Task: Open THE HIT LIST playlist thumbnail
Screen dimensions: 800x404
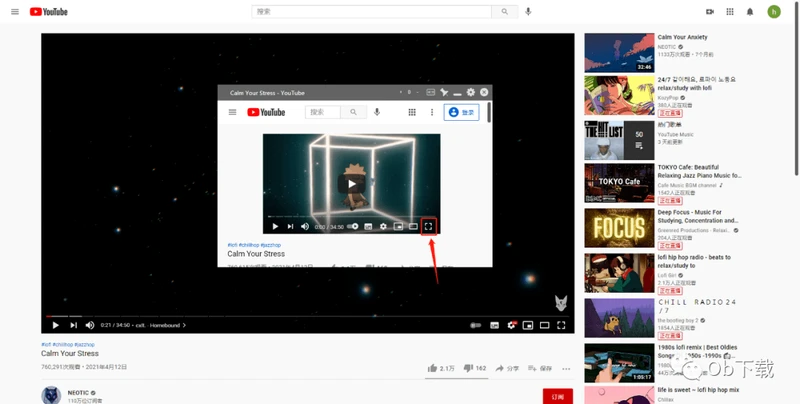Action: point(619,140)
